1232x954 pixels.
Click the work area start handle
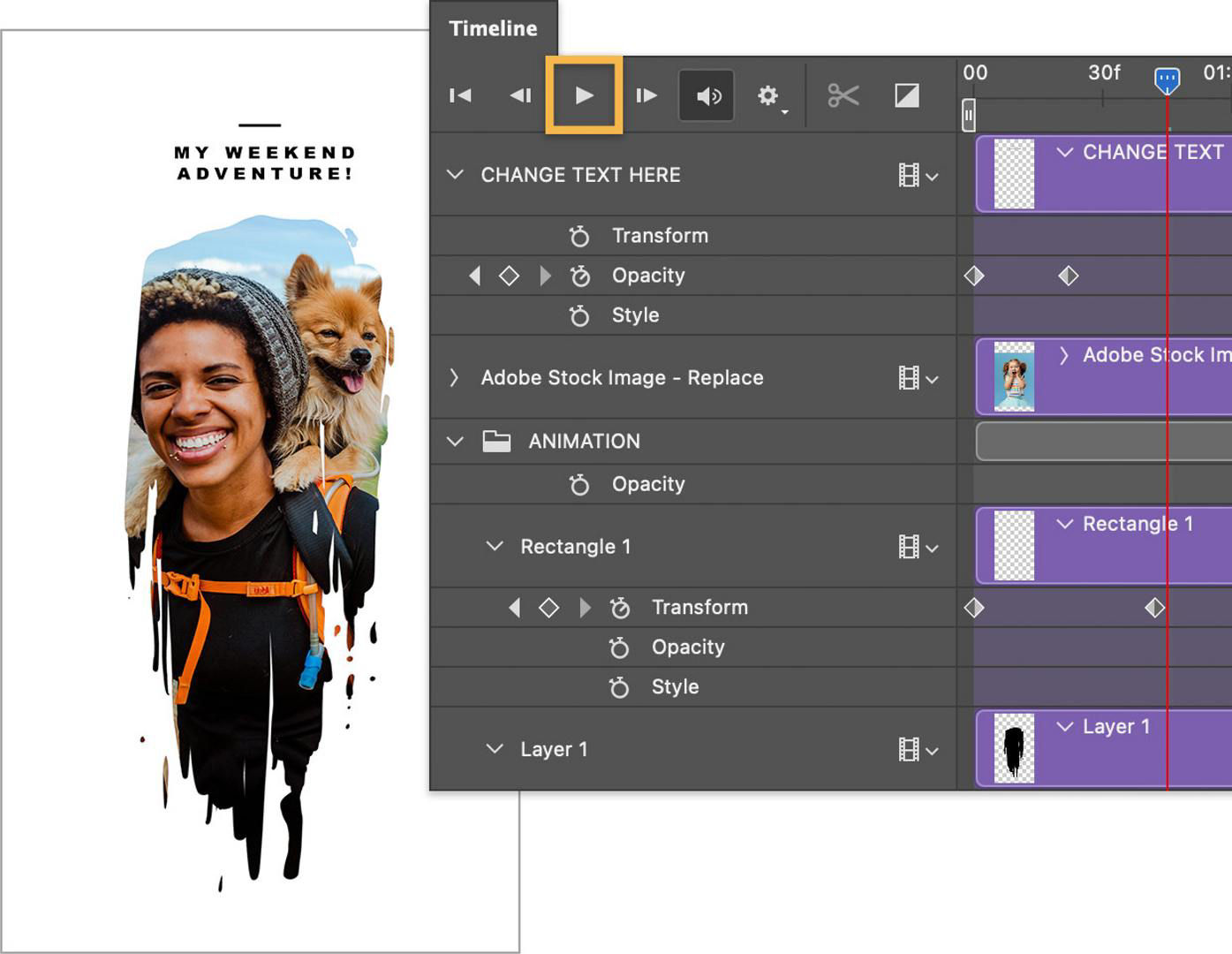(x=968, y=113)
